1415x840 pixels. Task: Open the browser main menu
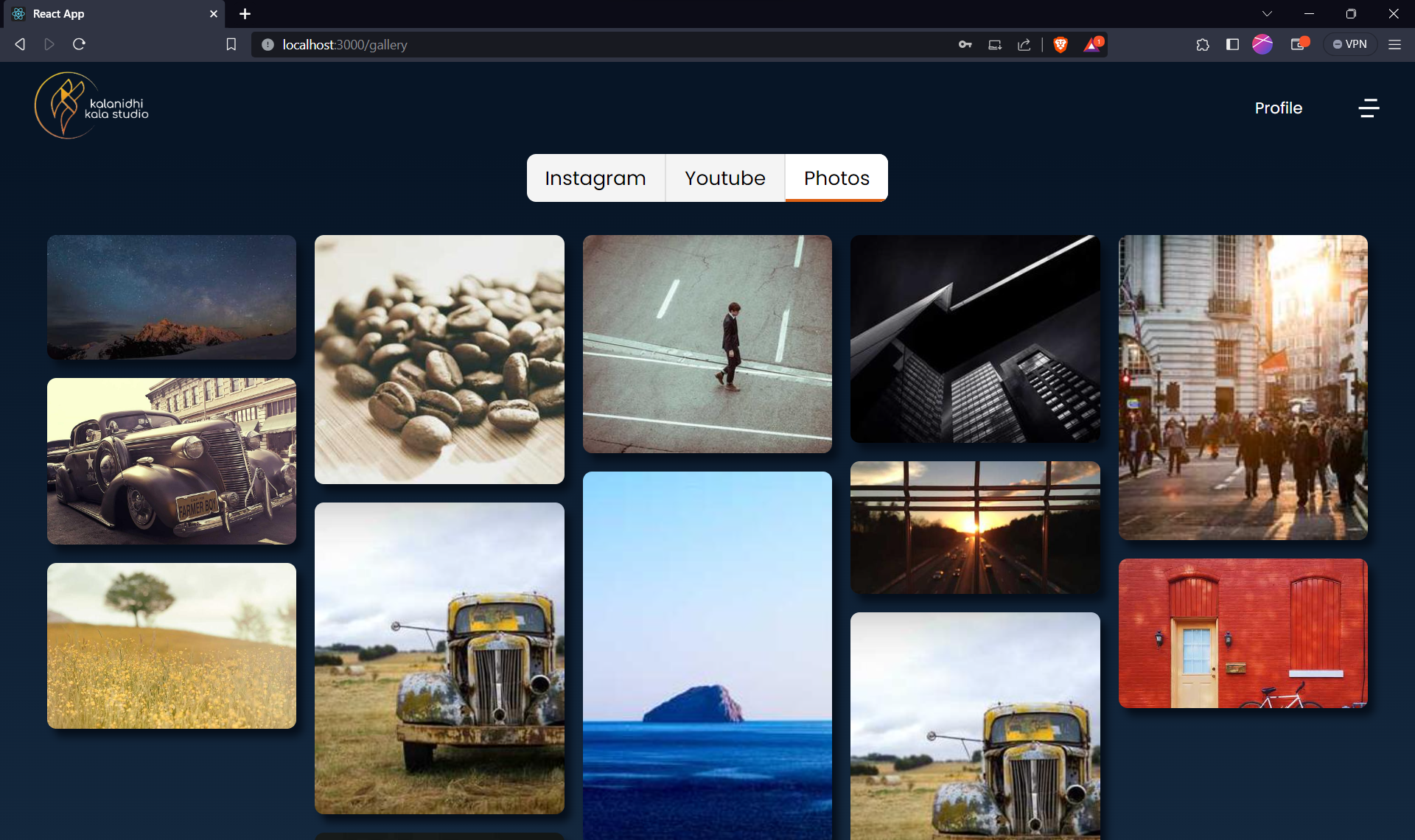pos(1394,45)
